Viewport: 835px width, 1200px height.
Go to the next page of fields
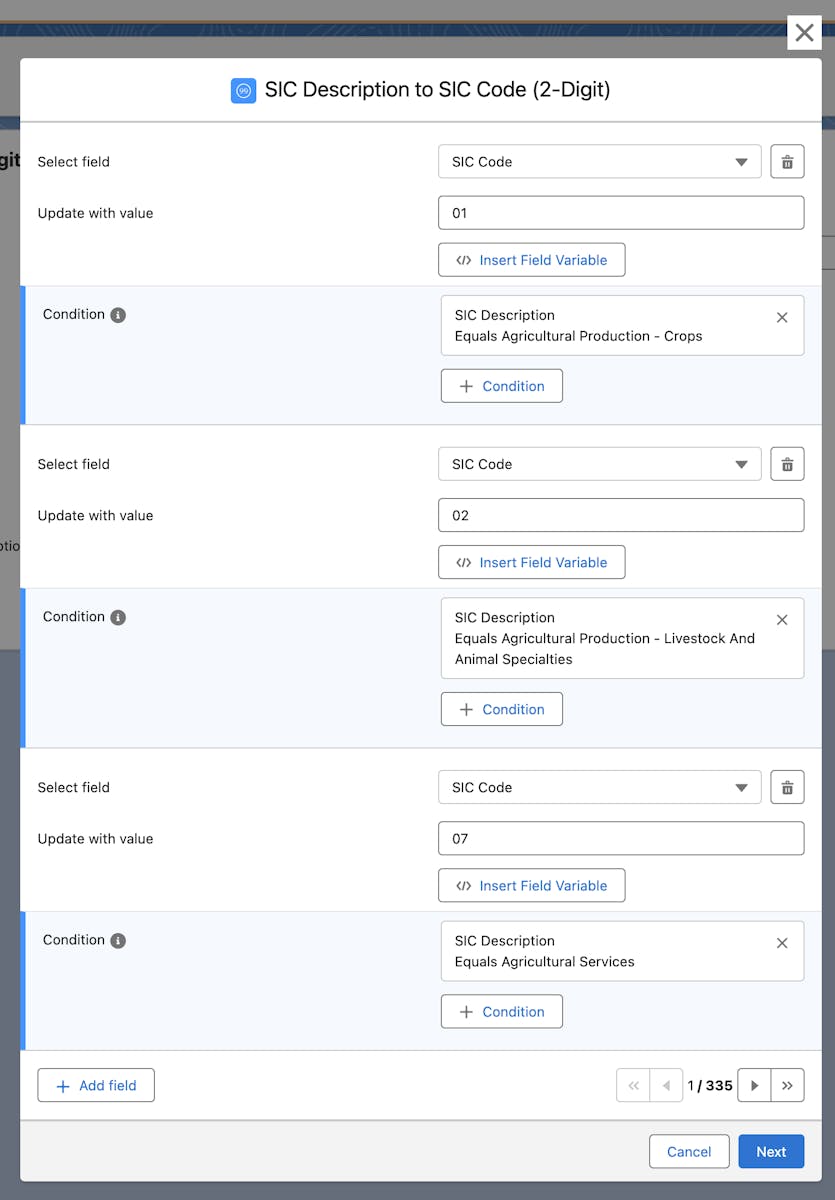754,1085
